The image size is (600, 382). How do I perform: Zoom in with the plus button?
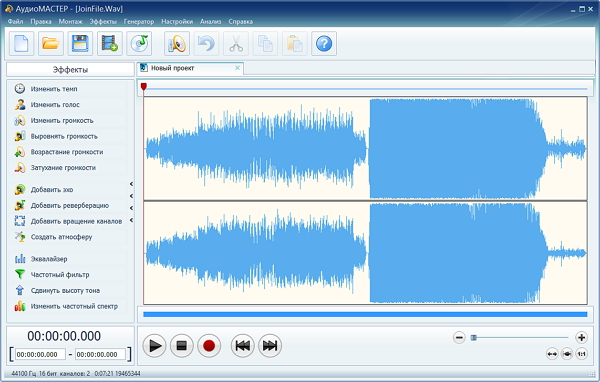[x=581, y=337]
